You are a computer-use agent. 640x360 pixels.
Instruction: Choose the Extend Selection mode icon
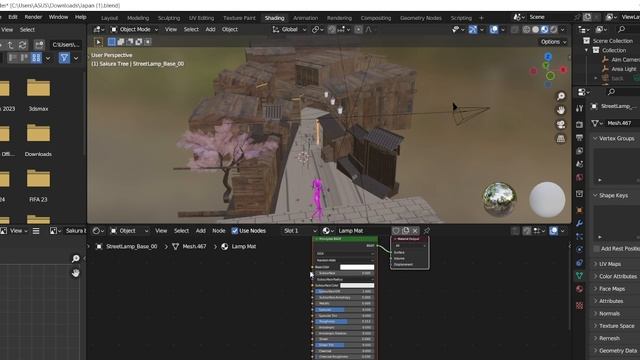pos(121,42)
